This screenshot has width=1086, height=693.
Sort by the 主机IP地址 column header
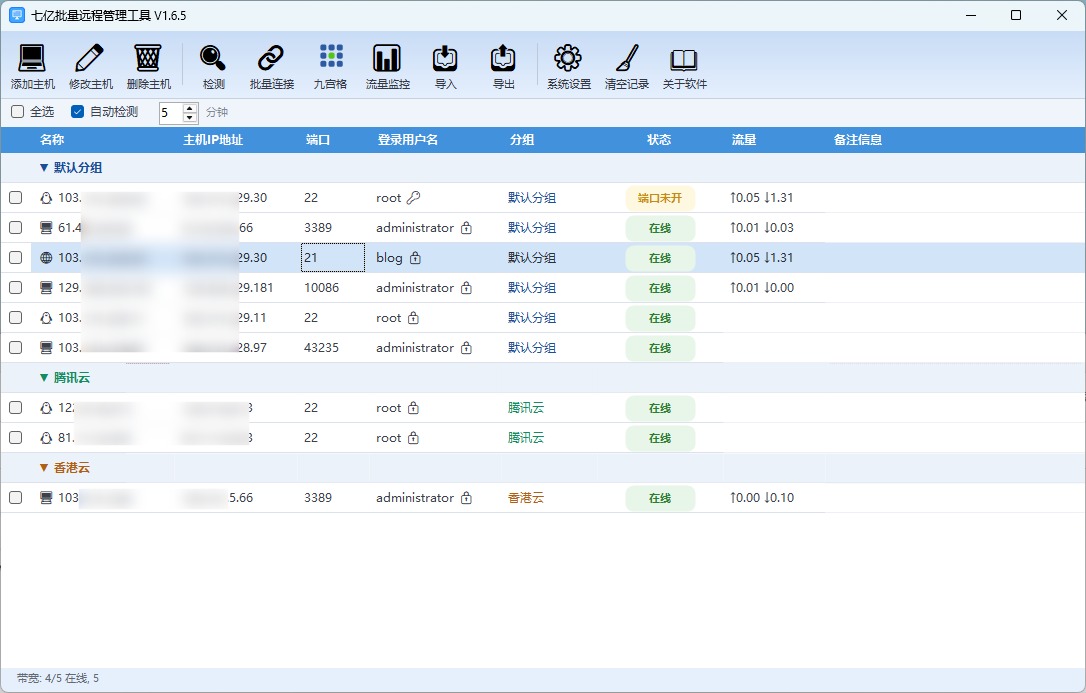point(213,140)
